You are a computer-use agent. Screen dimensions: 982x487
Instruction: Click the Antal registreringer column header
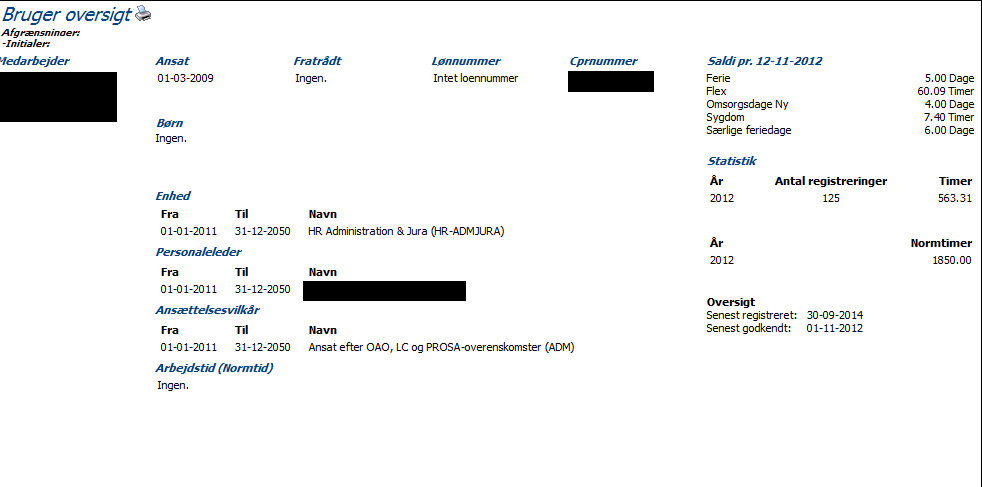[x=830, y=181]
